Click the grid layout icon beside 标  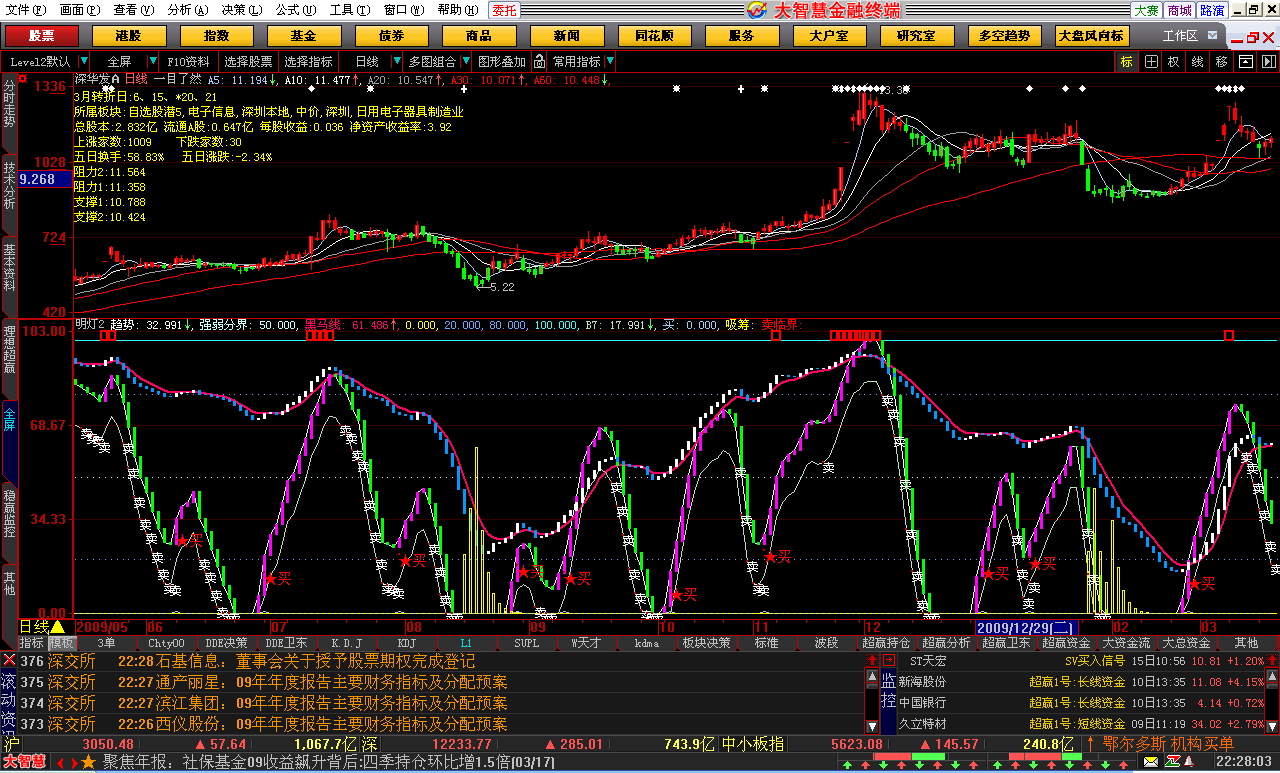tap(1151, 61)
